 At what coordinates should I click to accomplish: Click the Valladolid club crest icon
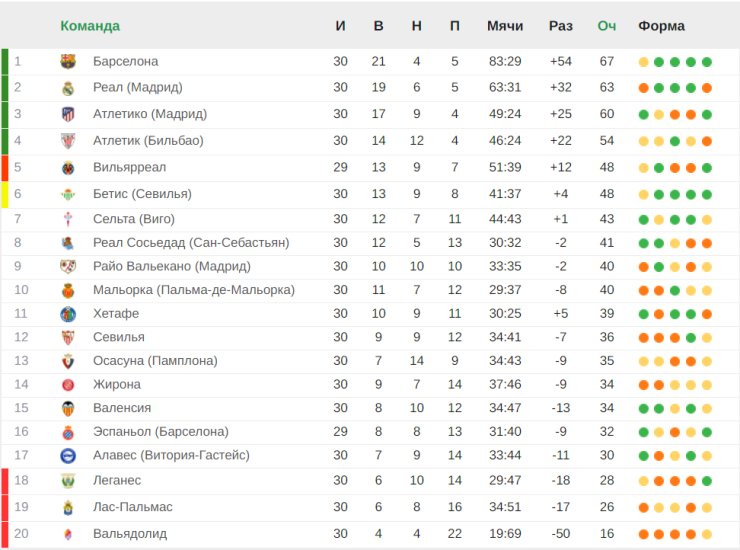[68, 534]
